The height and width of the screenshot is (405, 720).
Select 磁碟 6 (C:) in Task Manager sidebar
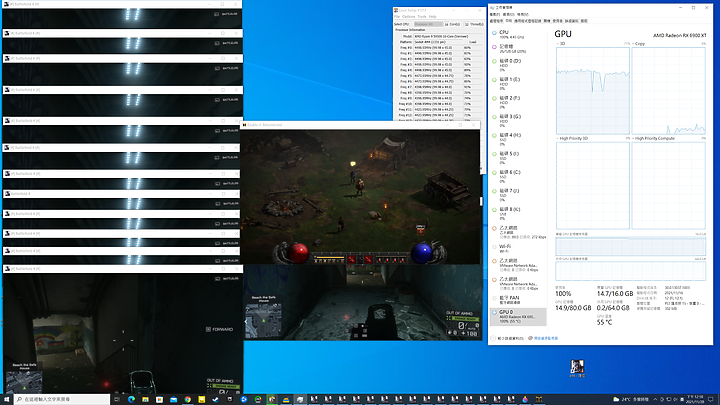518,177
